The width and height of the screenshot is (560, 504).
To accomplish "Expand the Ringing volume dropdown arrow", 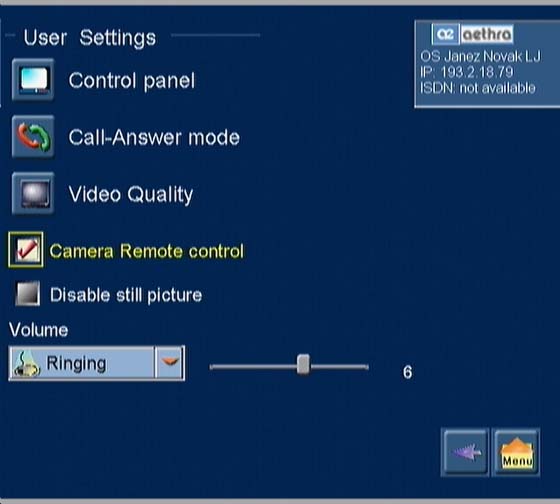I will 170,363.
